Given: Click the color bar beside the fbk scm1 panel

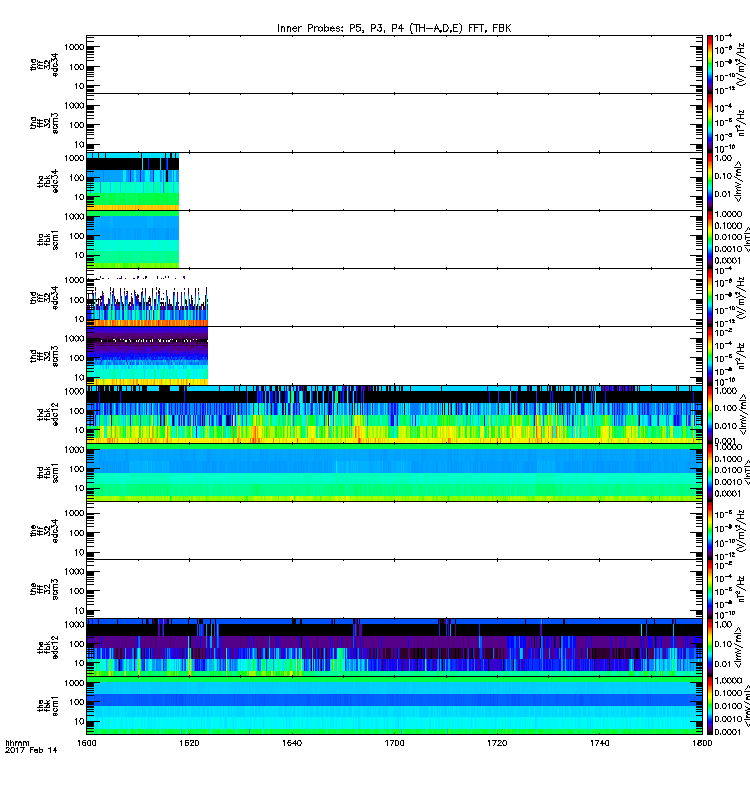Looking at the screenshot, I should 710,706.
